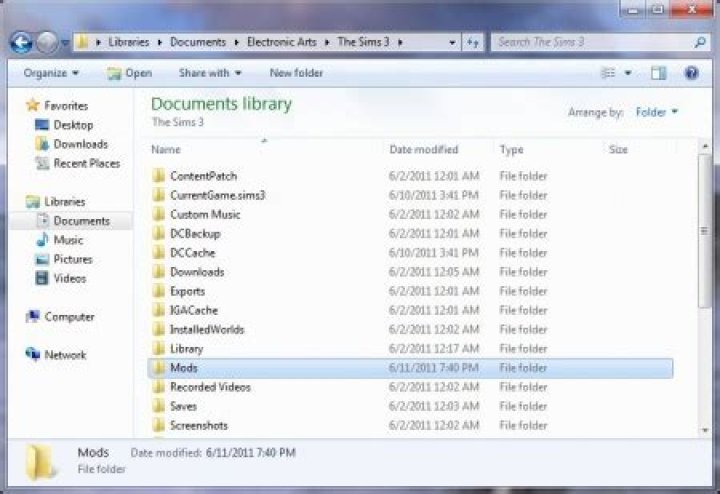Open the Change your view dropdown arrow
This screenshot has width=720, height=494.
pos(628,73)
